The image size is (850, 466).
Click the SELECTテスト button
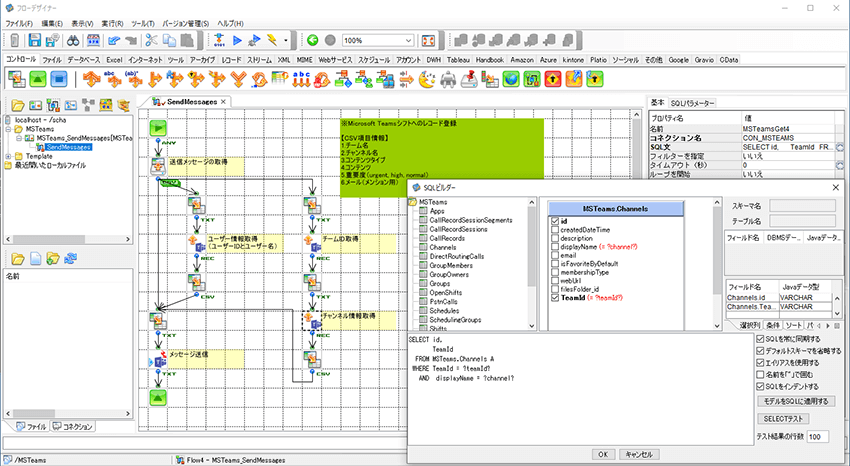point(783,419)
